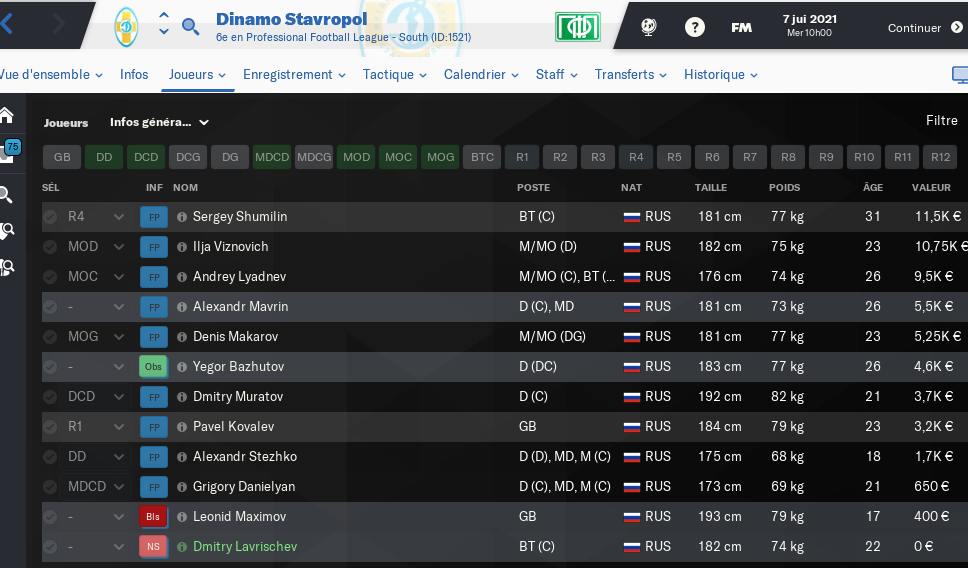
Task: Select the BTC position button
Action: [482, 157]
